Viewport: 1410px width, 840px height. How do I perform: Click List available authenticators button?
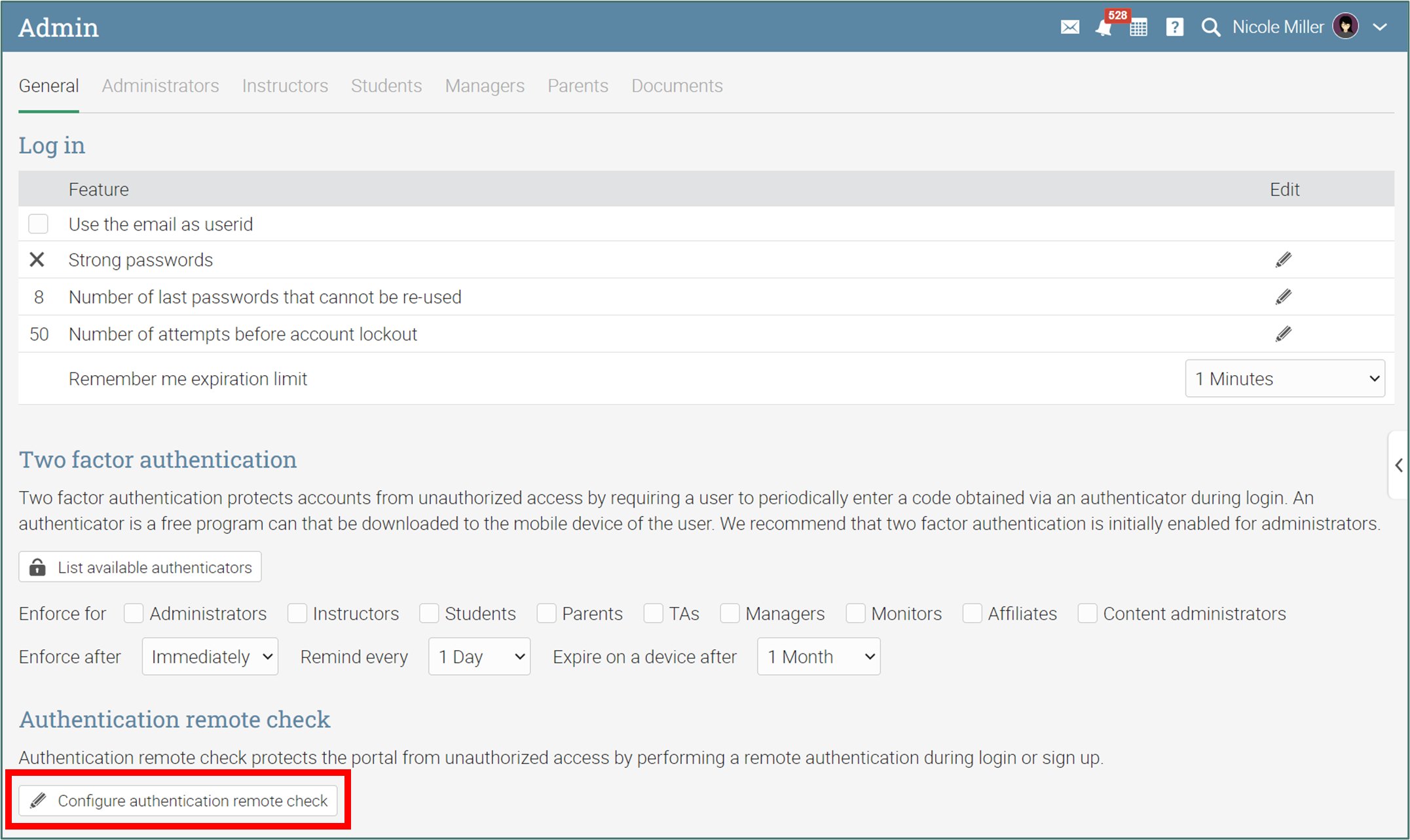(140, 567)
